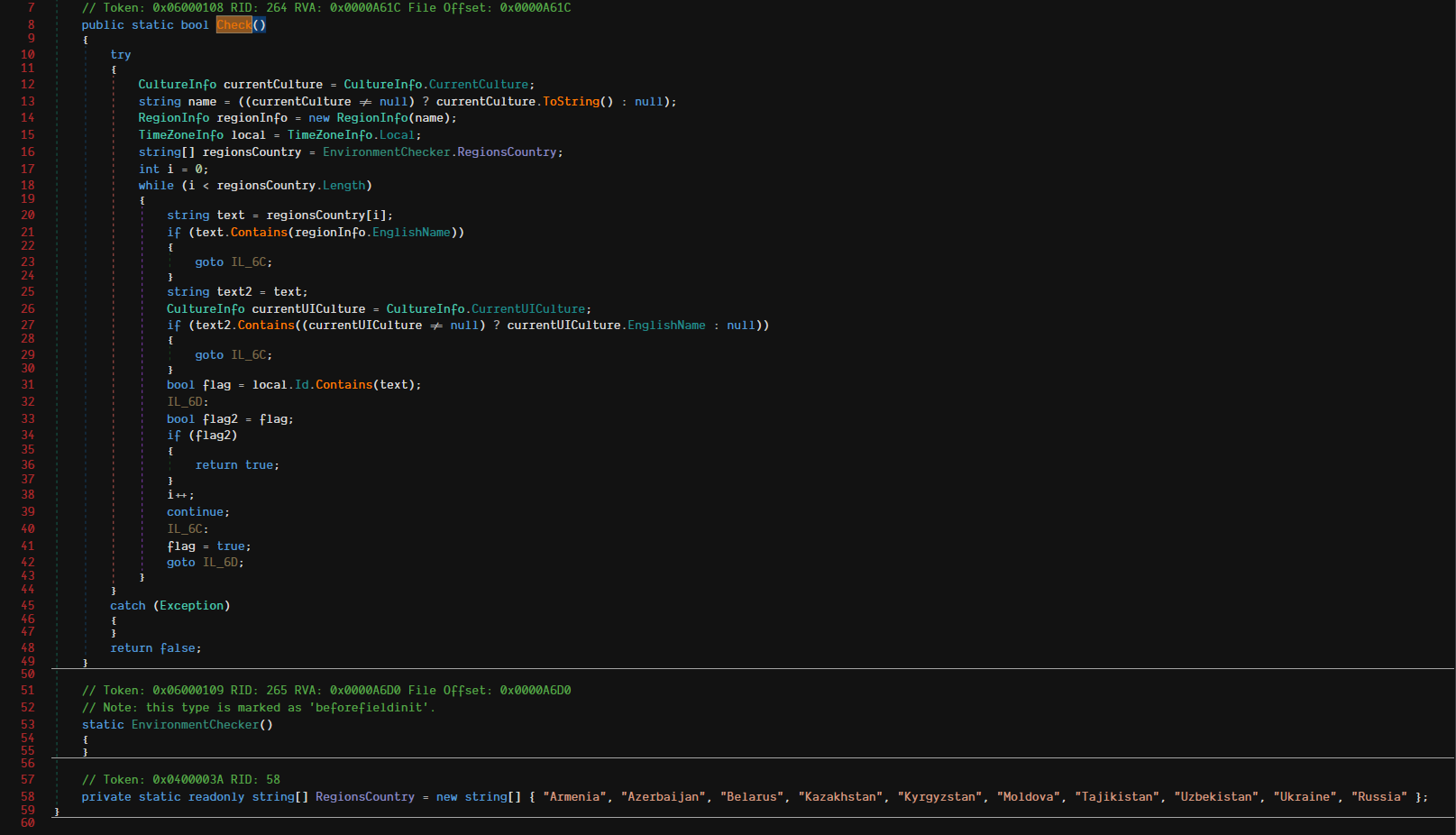Click the highlighted Check method name

[234, 24]
